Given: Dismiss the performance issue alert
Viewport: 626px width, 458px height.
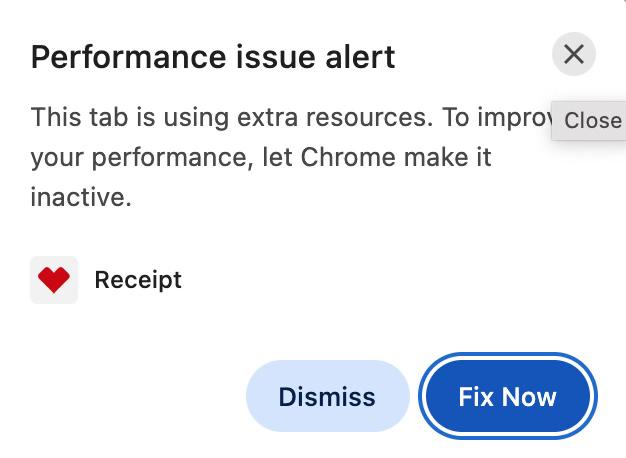Looking at the screenshot, I should (x=327, y=396).
